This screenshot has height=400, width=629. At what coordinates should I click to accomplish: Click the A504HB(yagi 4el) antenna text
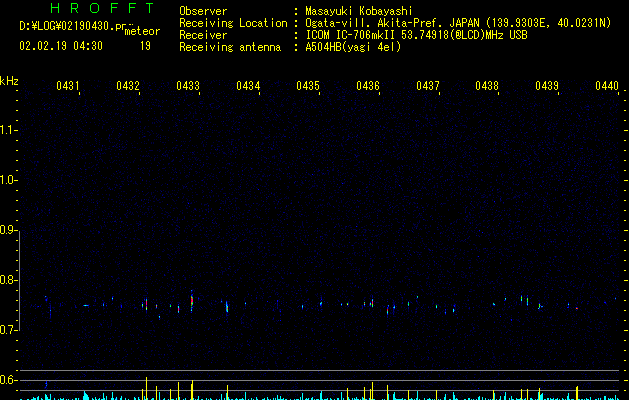click(353, 47)
